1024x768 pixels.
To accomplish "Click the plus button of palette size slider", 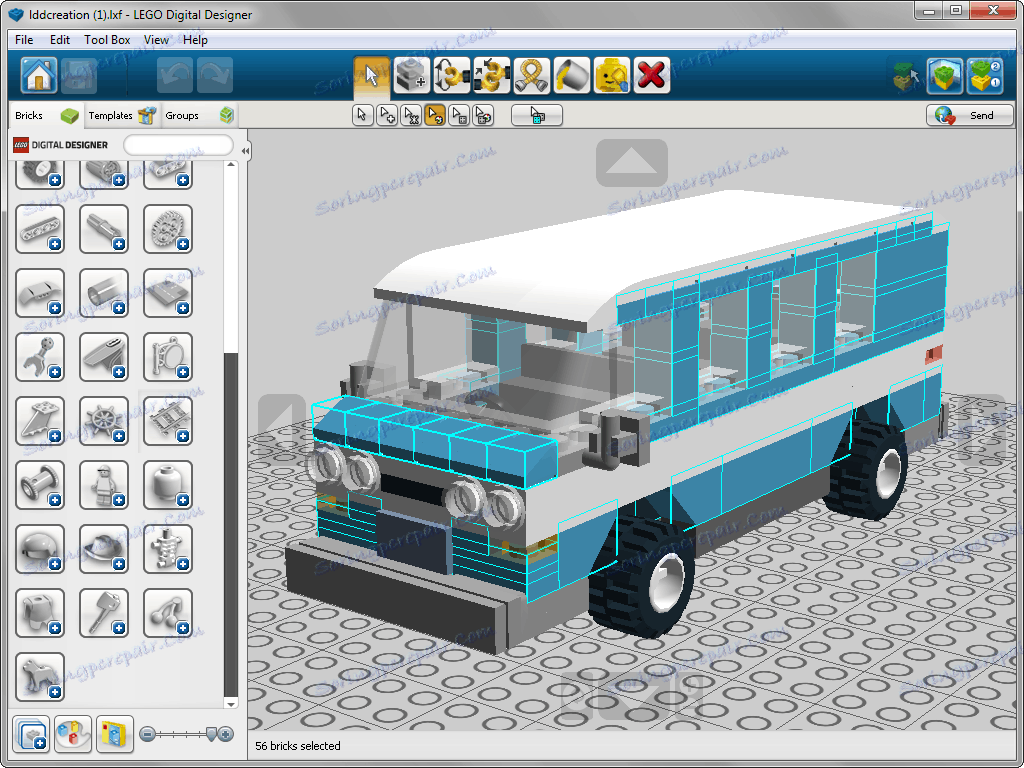I will click(x=226, y=735).
